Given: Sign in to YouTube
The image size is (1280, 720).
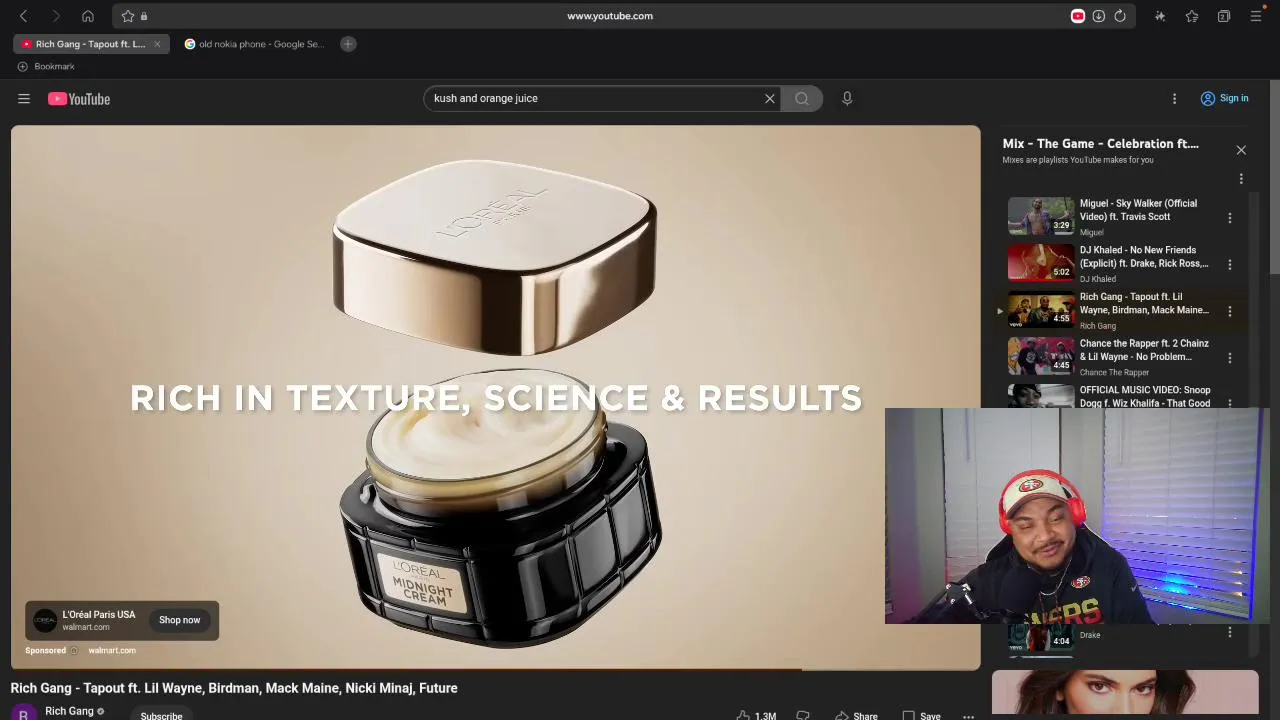Looking at the screenshot, I should click(x=1225, y=98).
